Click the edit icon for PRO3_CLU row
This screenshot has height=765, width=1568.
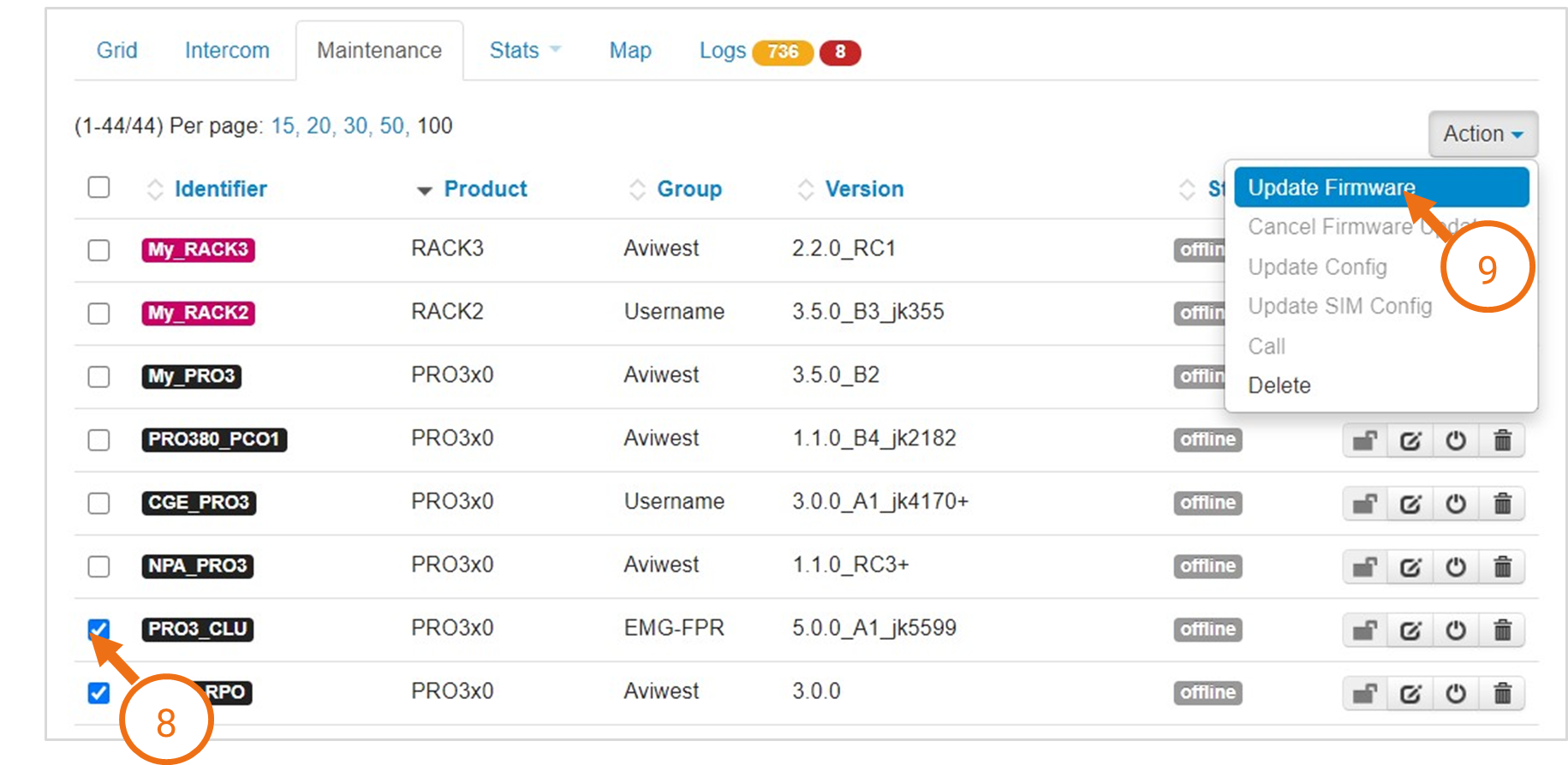1410,631
